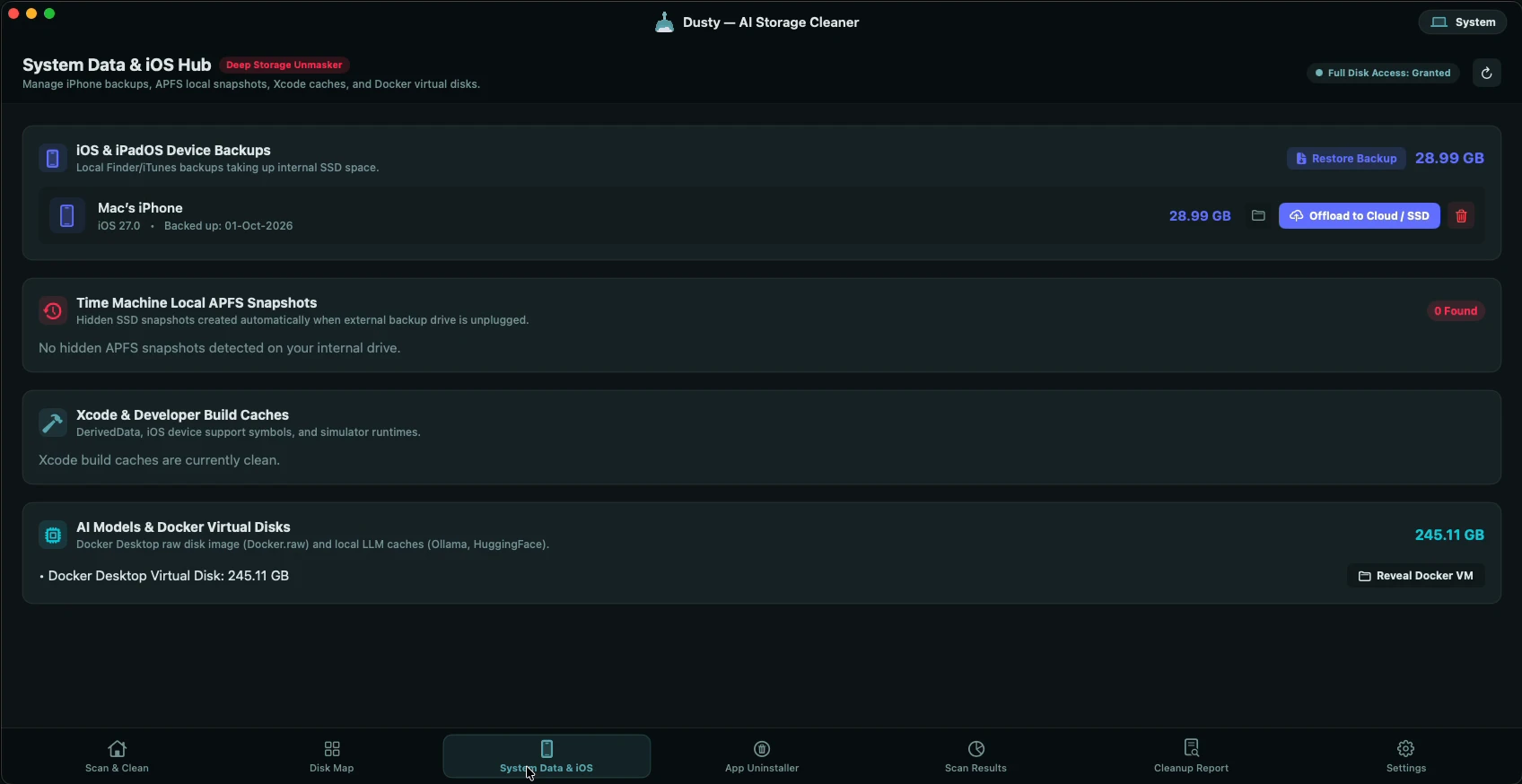Click the System button at top right

pyautogui.click(x=1463, y=22)
